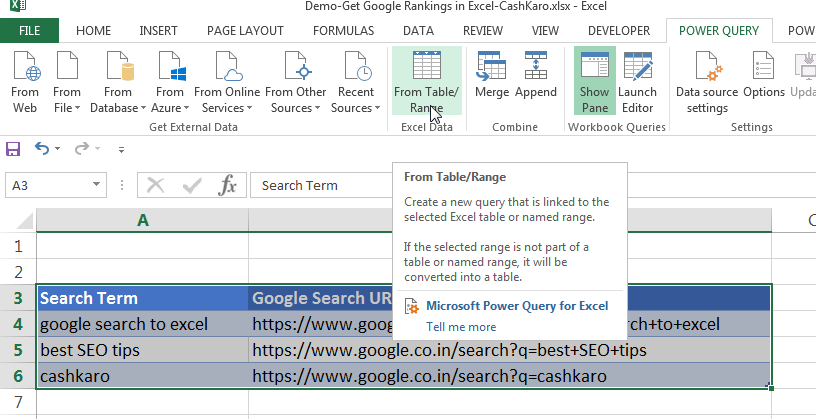816x419 pixels.
Task: Open From Online Services menu
Action: pyautogui.click(x=227, y=81)
